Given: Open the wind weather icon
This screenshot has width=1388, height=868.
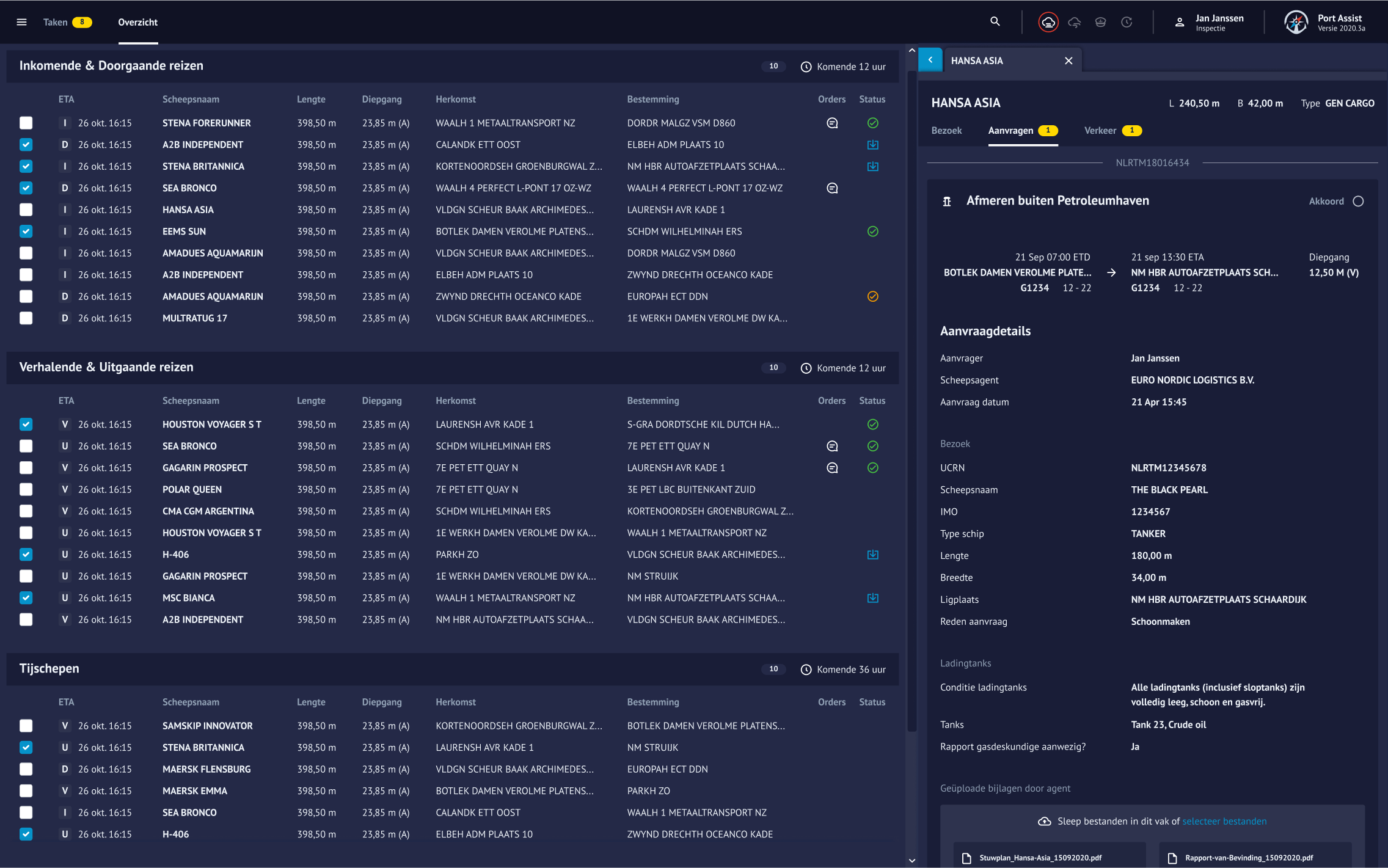Looking at the screenshot, I should 1075,23.
